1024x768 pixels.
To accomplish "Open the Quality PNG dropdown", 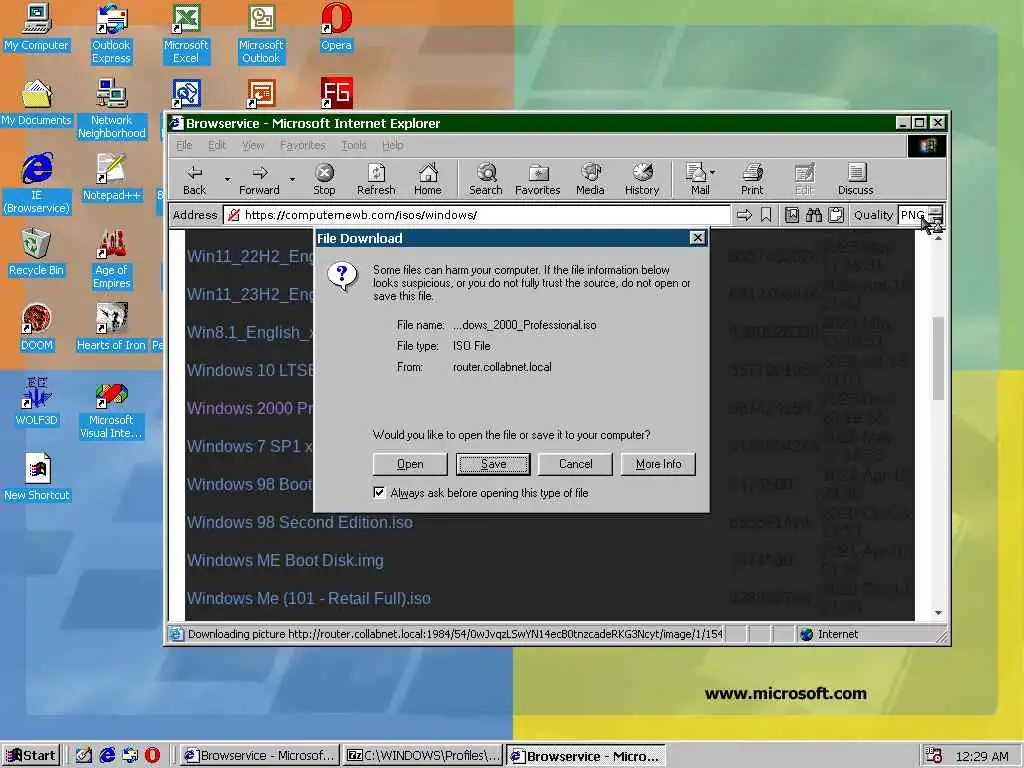I will 935,215.
